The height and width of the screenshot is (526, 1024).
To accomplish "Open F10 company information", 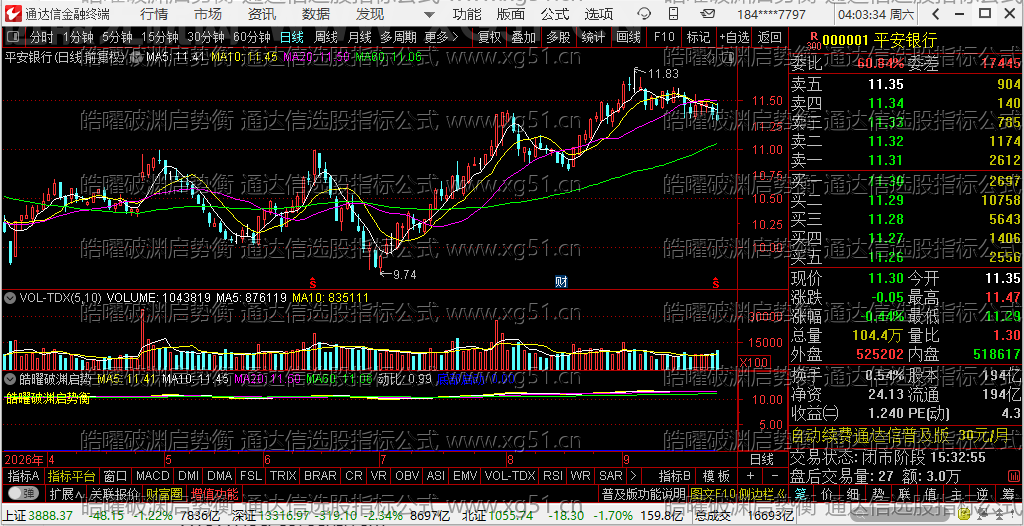I will [664, 37].
